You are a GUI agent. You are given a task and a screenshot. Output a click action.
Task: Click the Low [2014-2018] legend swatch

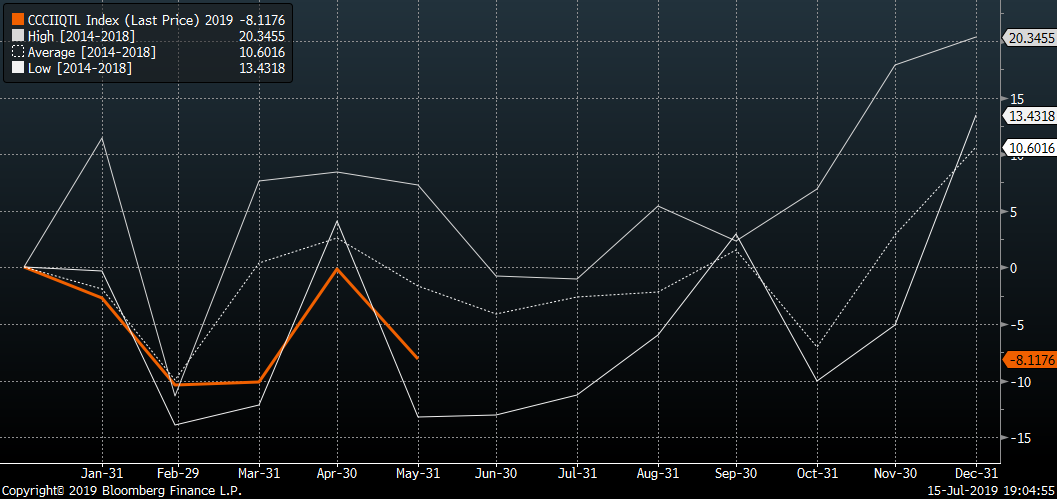click(17, 68)
